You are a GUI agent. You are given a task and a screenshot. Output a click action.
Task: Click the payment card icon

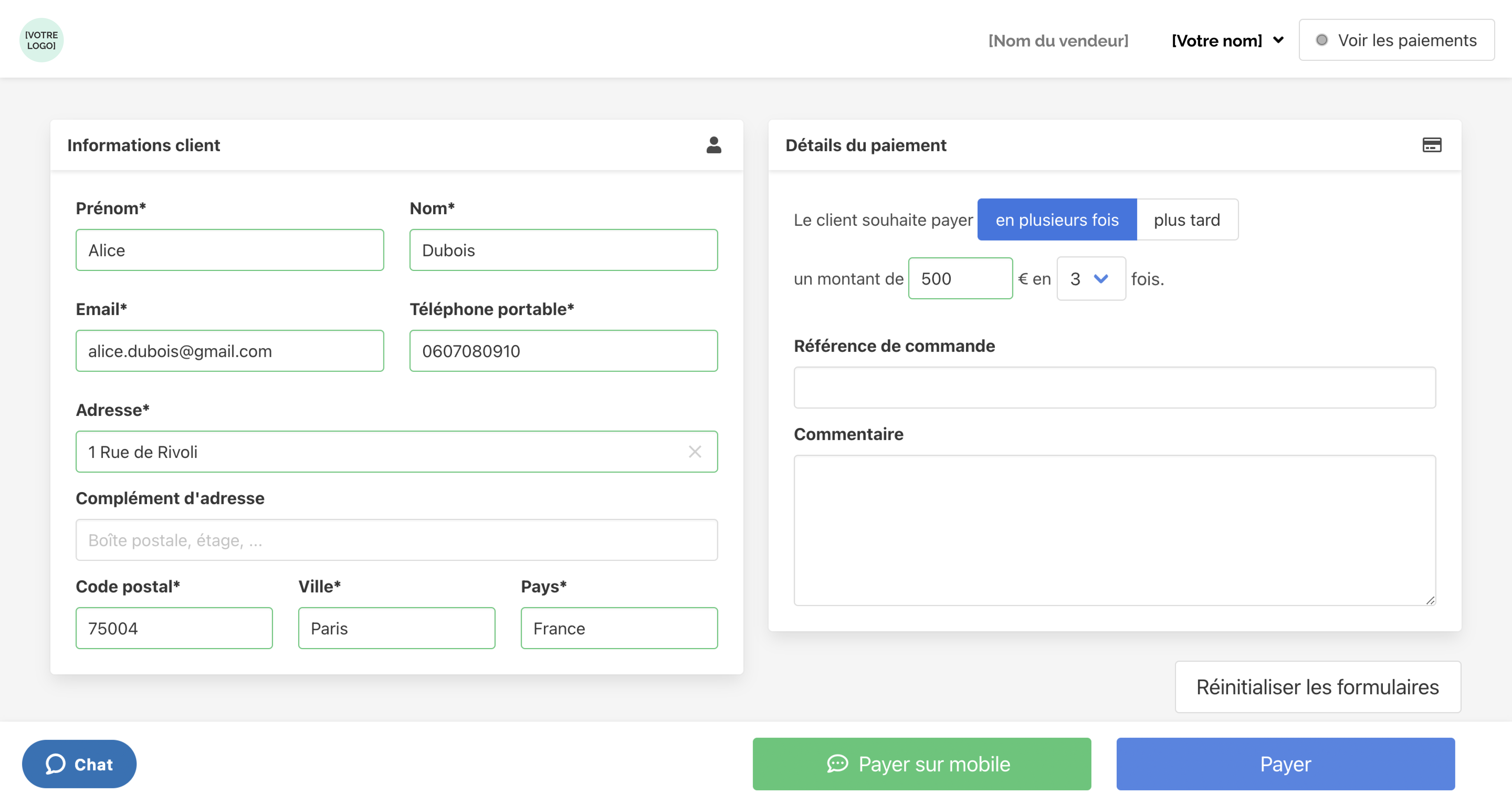pos(1432,145)
